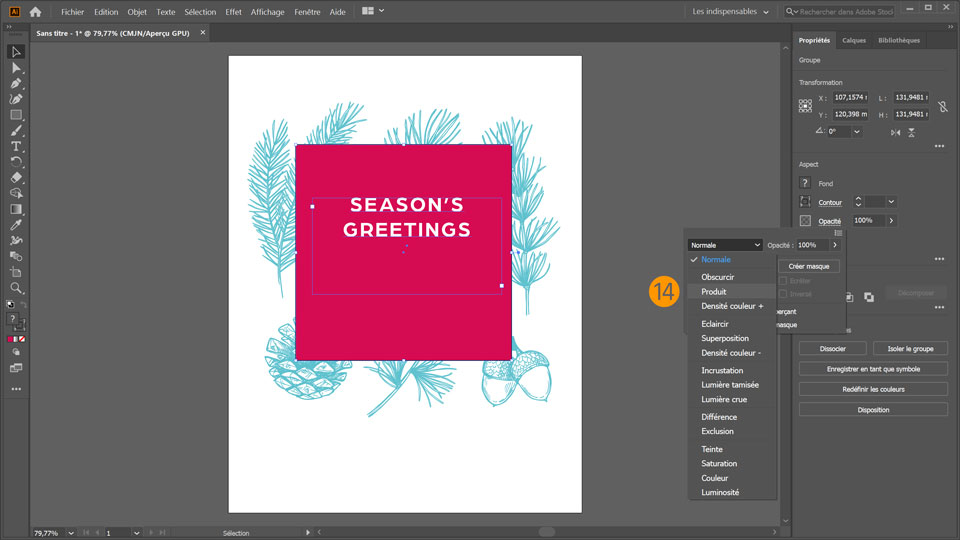Click Enregistrer en tant que symbole
The image size is (960, 540).
[x=873, y=369]
